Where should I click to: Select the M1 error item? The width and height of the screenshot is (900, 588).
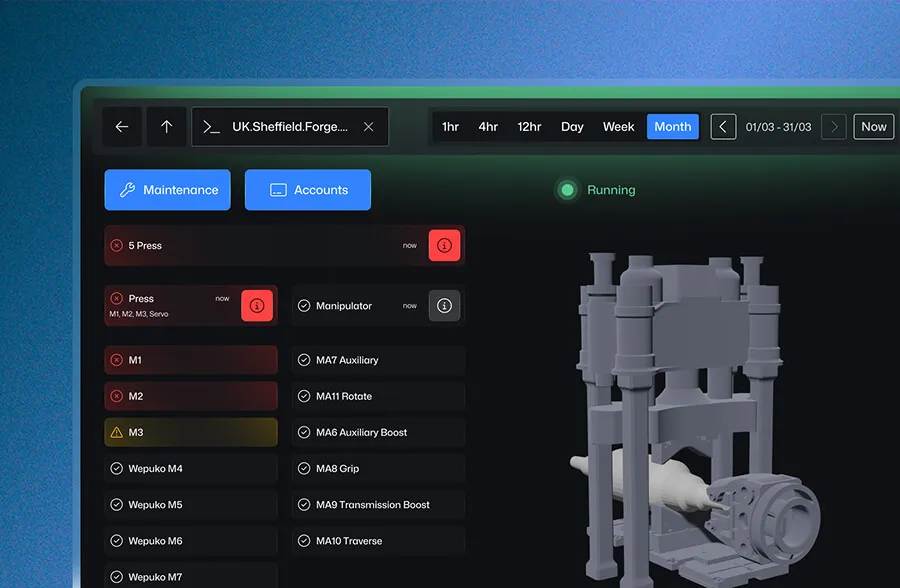[191, 360]
